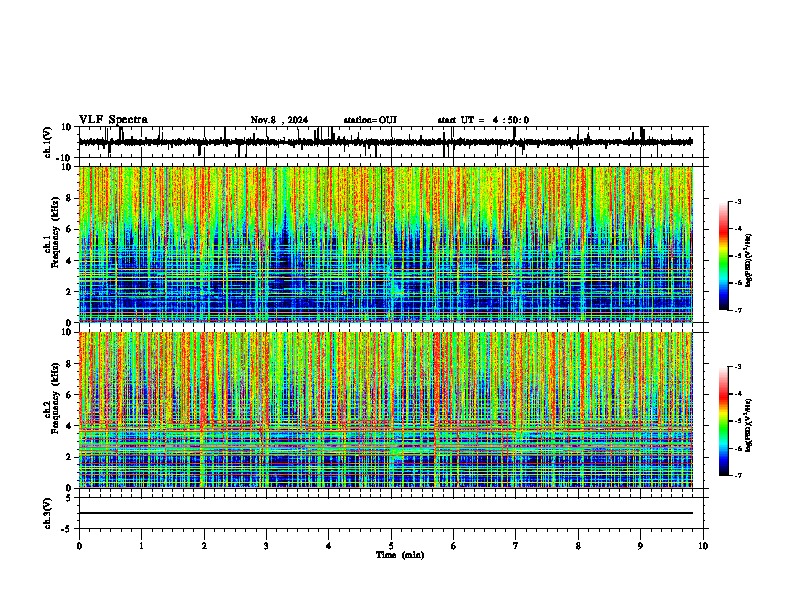Click the ch.2 Frequency (kHz) axis label
Image resolution: width=792 pixels, height=612 pixels.
point(52,398)
